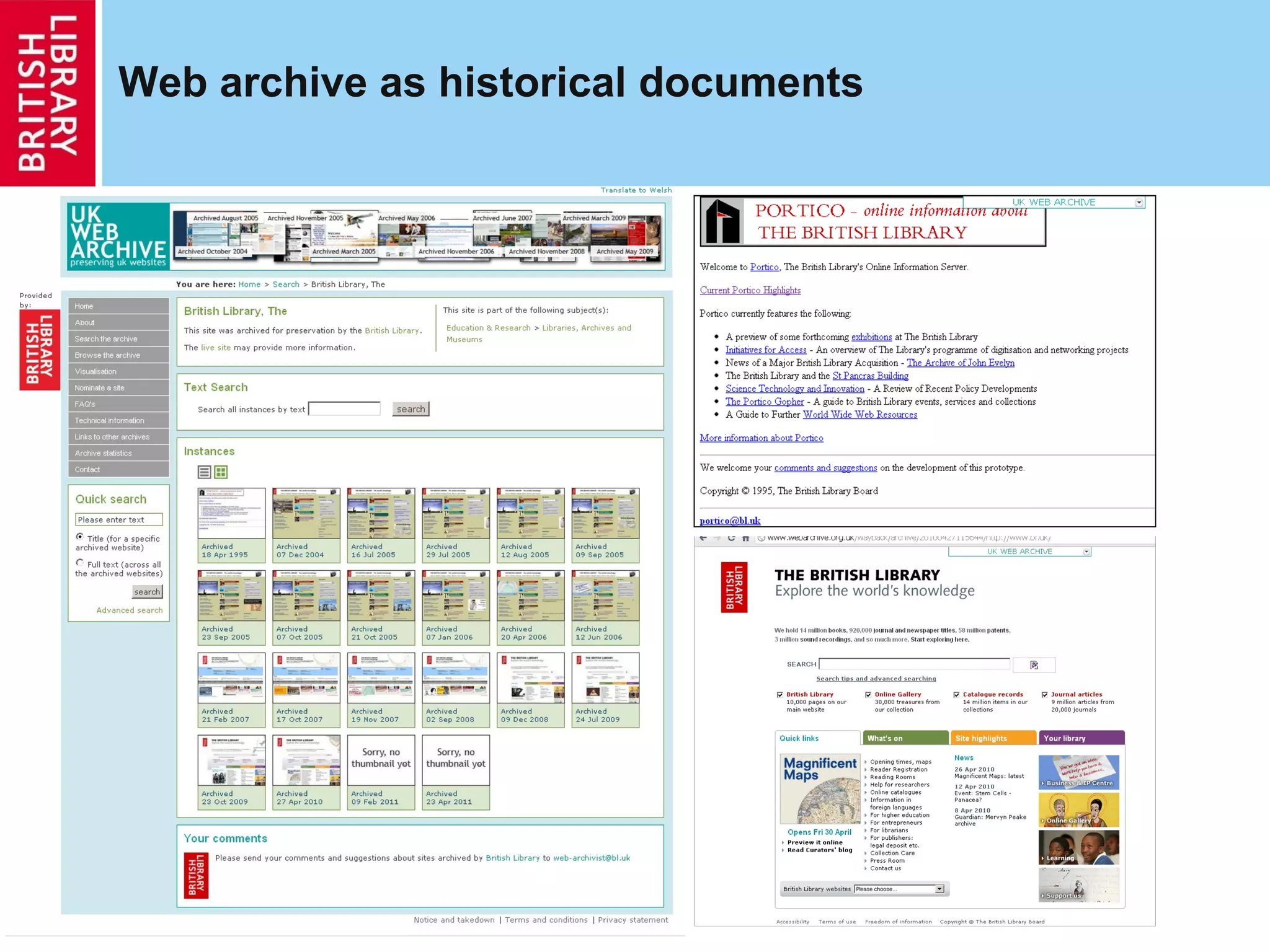Click the search go icon beside SEARCH field
Image resolution: width=1270 pixels, height=952 pixels.
coord(1034,665)
